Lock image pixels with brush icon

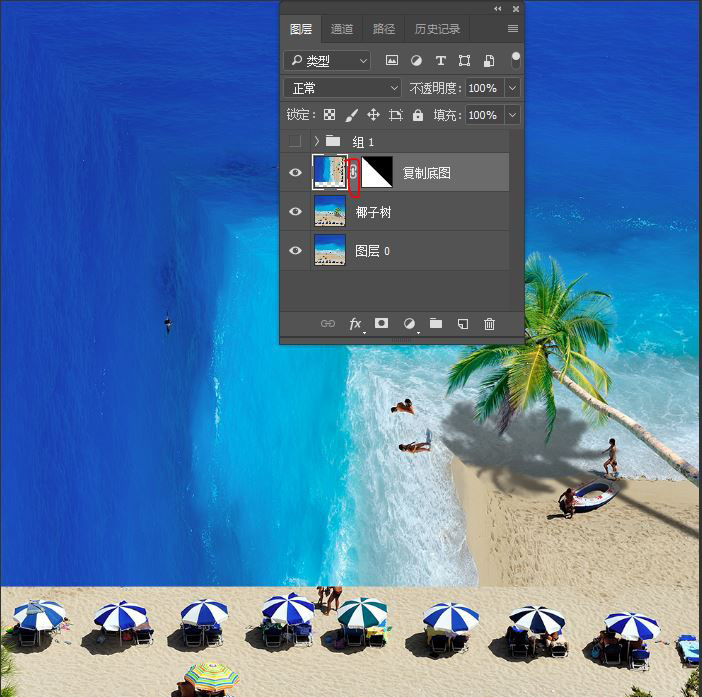pyautogui.click(x=351, y=115)
